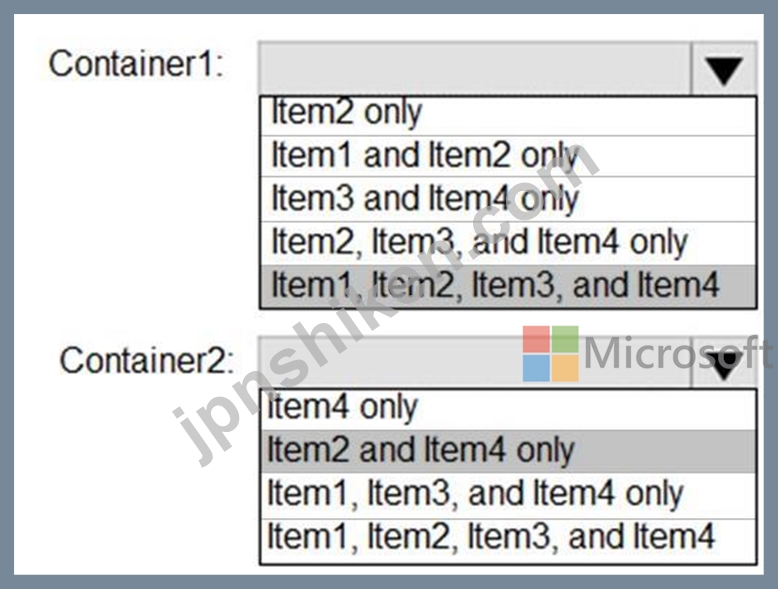The height and width of the screenshot is (589, 778).
Task: Pick 'Item3 and Item4 only' option
Action: pyautogui.click(x=508, y=199)
